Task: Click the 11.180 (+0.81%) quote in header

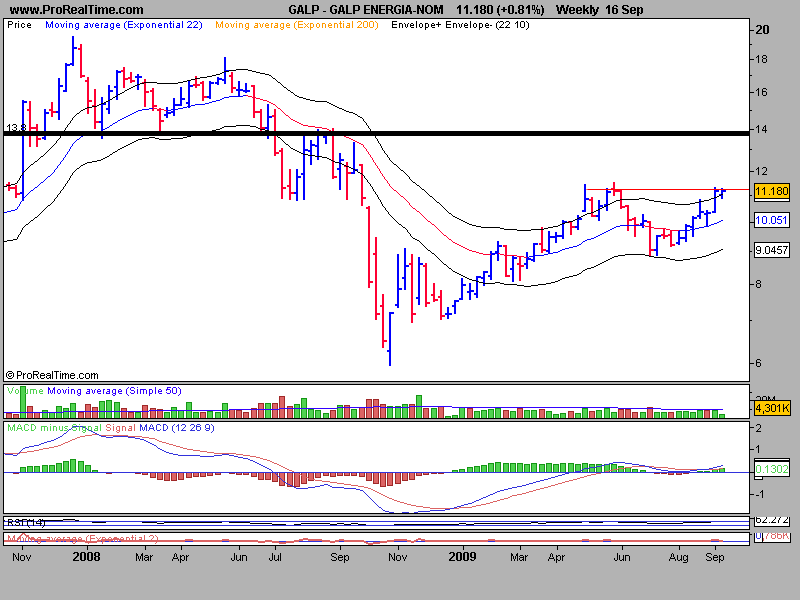Action: point(500,10)
